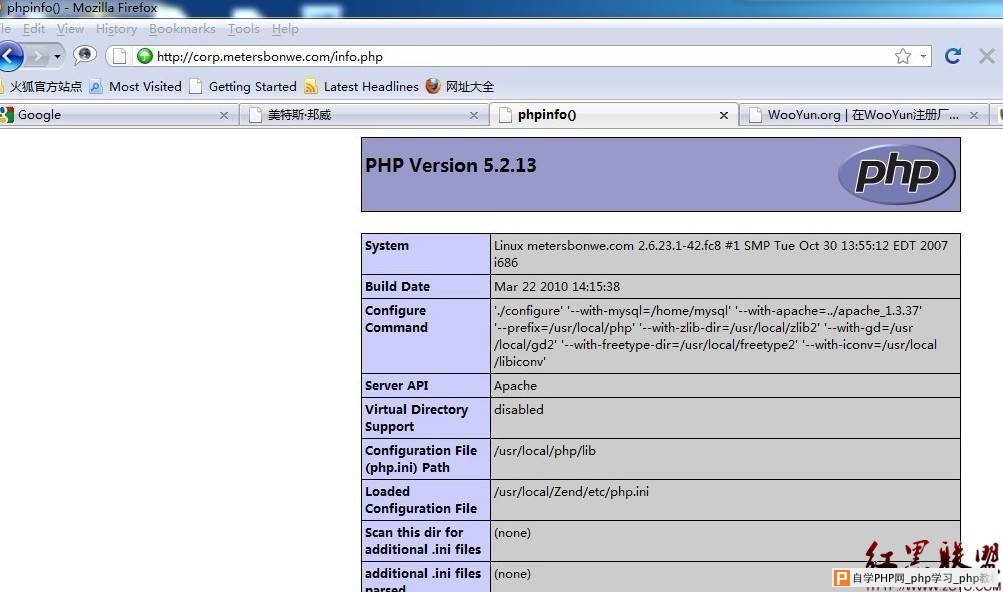The width and height of the screenshot is (1003, 592).
Task: Open the 网址大全 bookmark
Action: 470,86
